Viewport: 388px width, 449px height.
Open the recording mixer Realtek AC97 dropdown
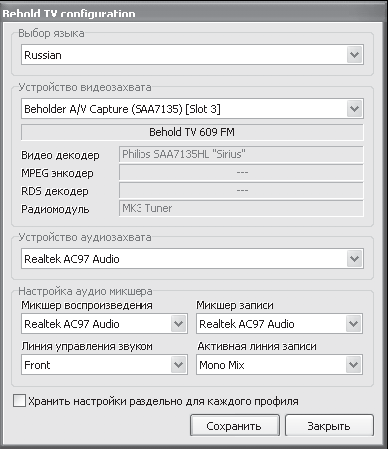click(x=279, y=324)
